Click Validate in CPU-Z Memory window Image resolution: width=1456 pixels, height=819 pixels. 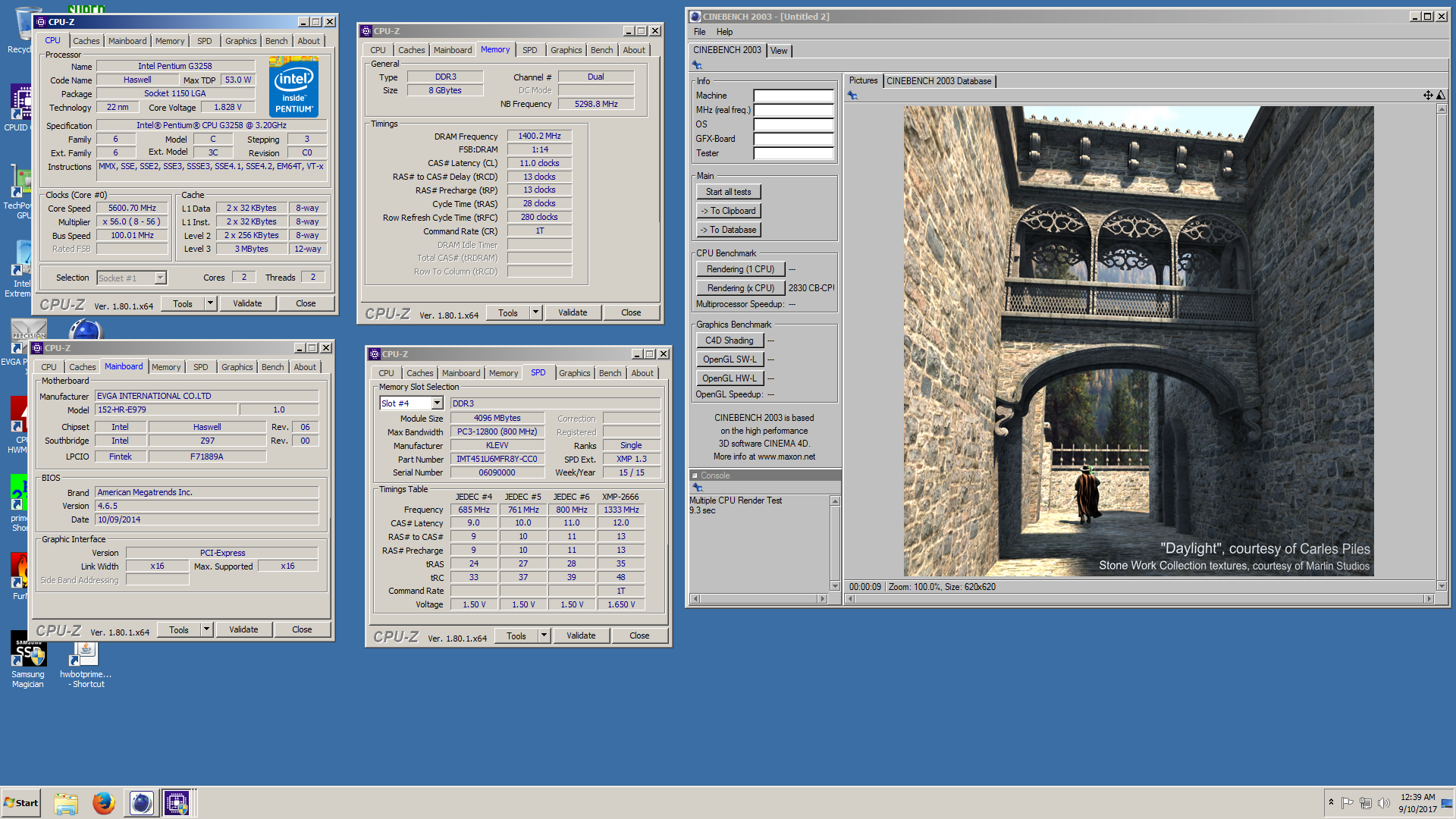click(x=573, y=312)
